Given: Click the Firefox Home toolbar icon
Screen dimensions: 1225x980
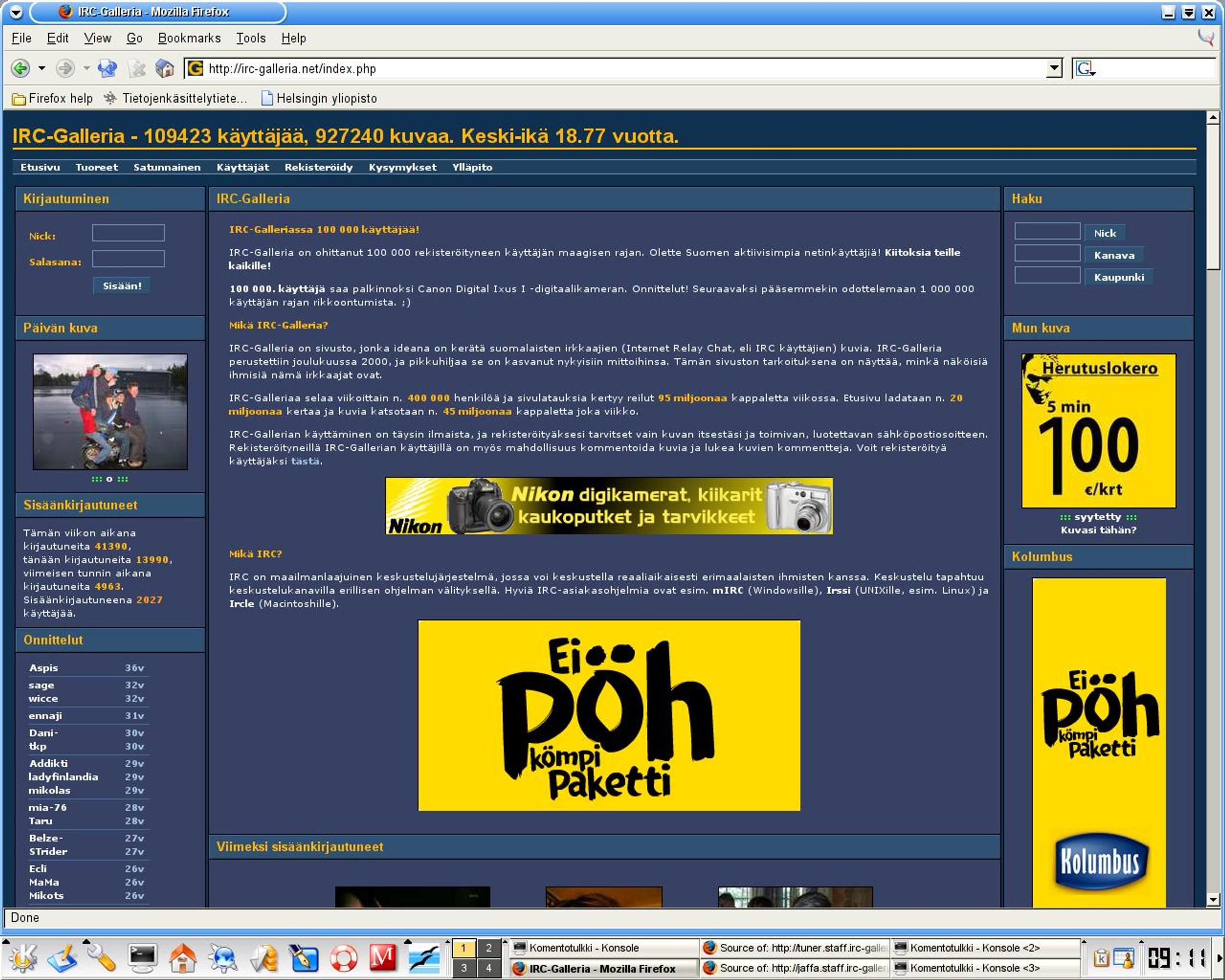Looking at the screenshot, I should tap(165, 69).
